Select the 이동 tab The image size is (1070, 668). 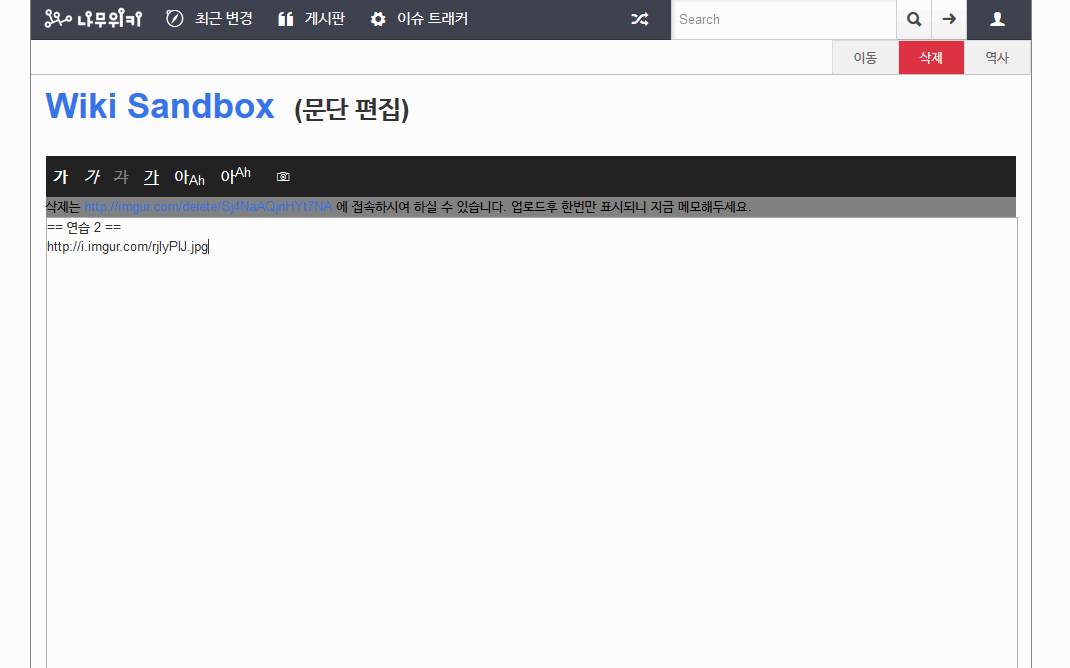point(865,58)
